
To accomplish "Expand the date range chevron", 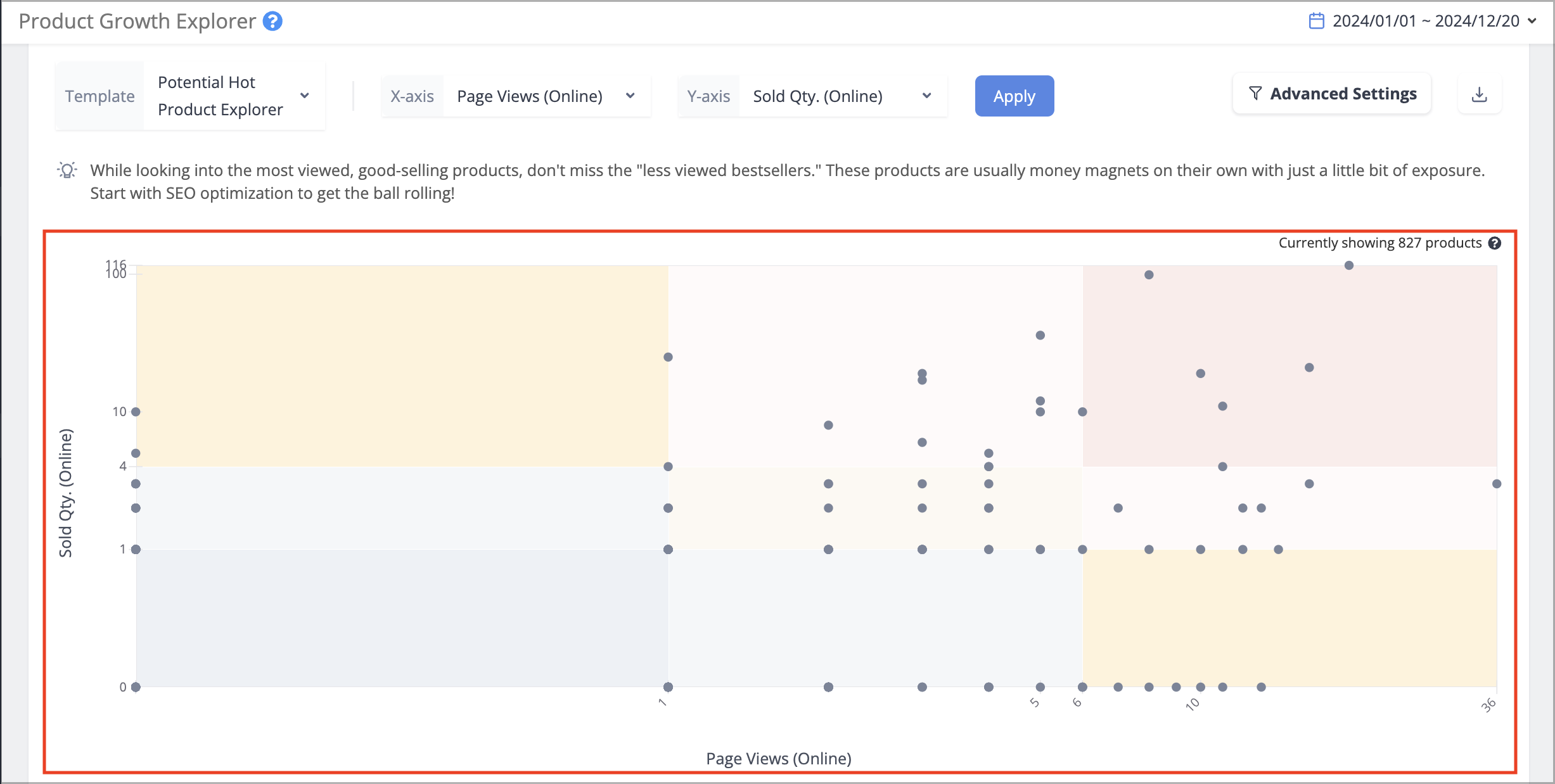I will pyautogui.click(x=1532, y=21).
